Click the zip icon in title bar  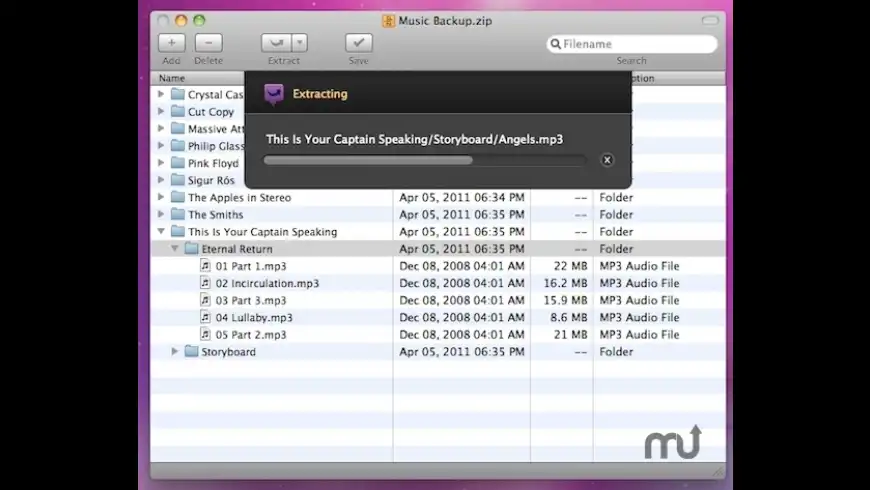388,20
